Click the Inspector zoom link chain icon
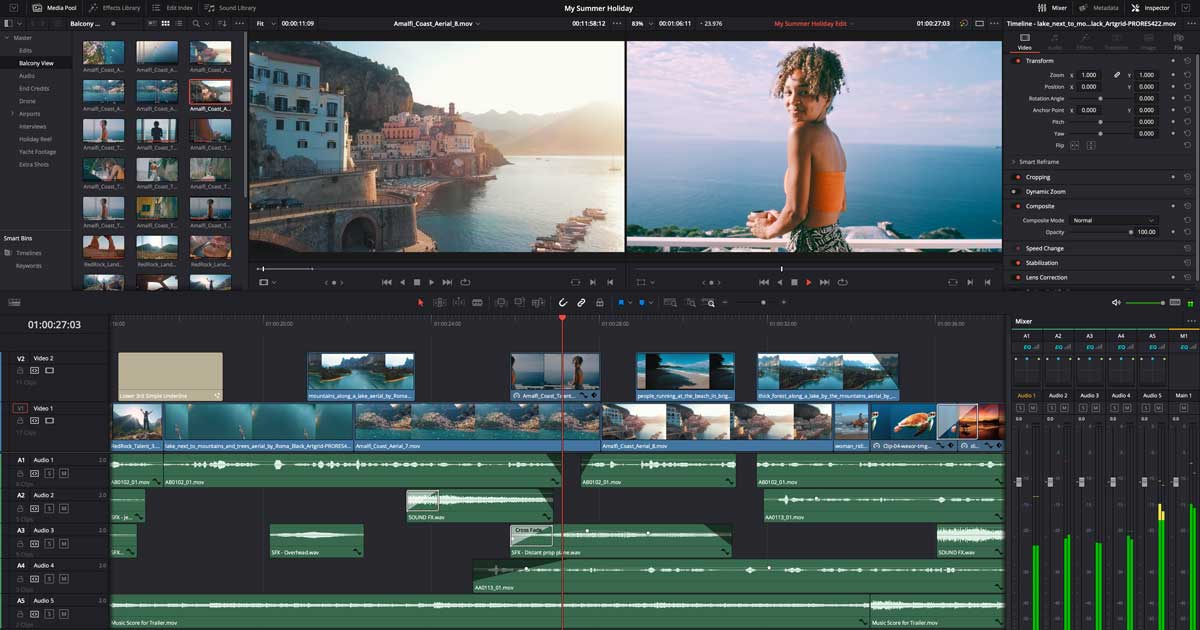Viewport: 1200px width, 630px height. point(1117,75)
